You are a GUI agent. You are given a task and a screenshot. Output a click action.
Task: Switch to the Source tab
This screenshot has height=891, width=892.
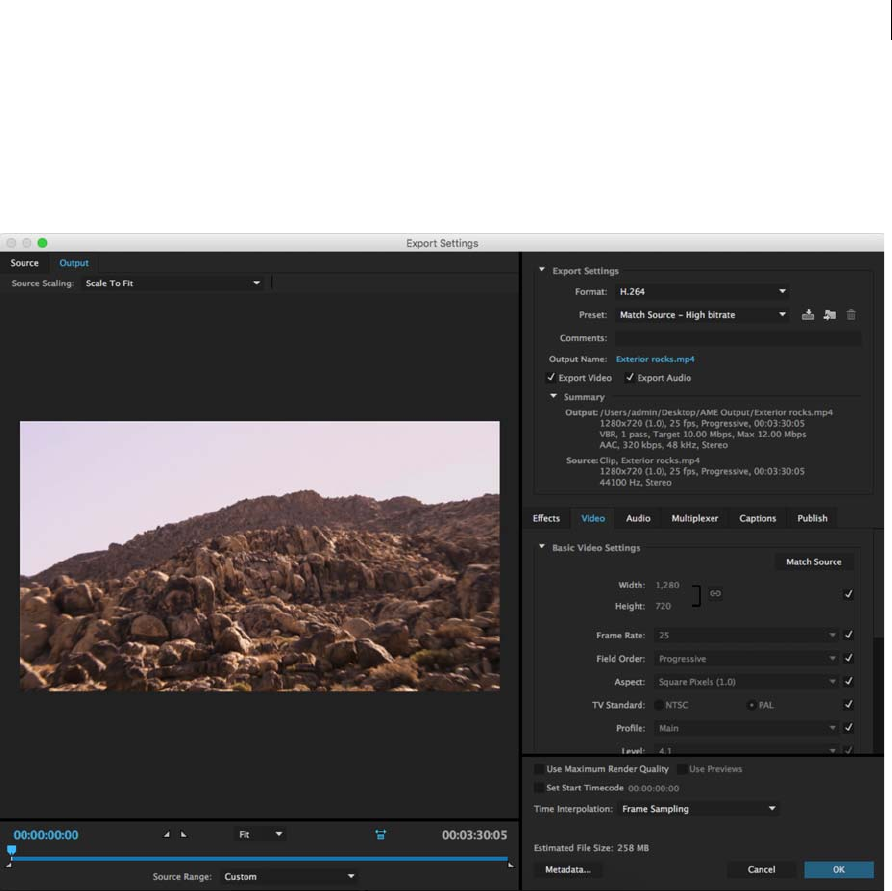[x=25, y=263]
